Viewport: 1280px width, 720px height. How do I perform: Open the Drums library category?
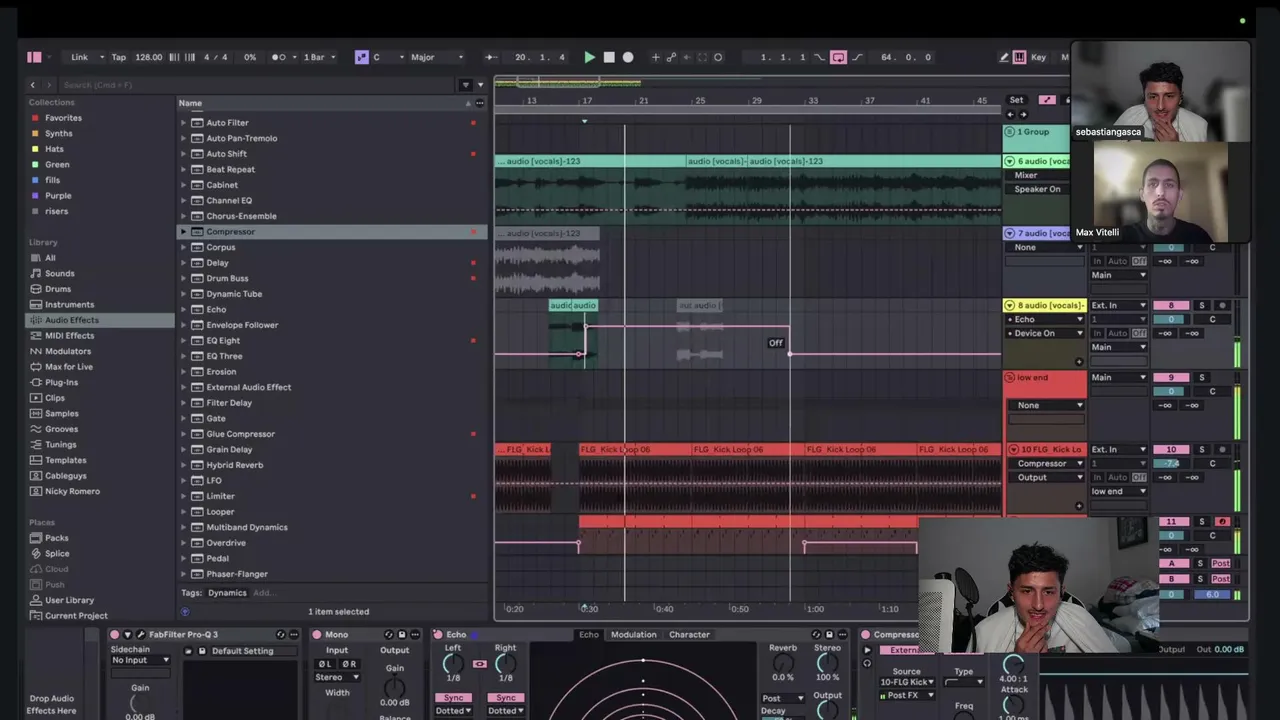[57, 289]
